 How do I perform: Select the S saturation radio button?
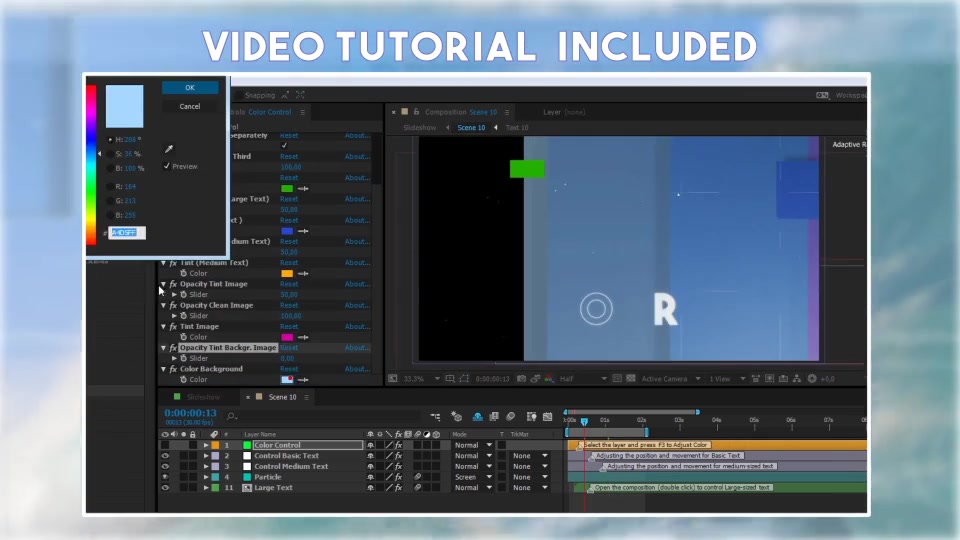click(x=110, y=154)
